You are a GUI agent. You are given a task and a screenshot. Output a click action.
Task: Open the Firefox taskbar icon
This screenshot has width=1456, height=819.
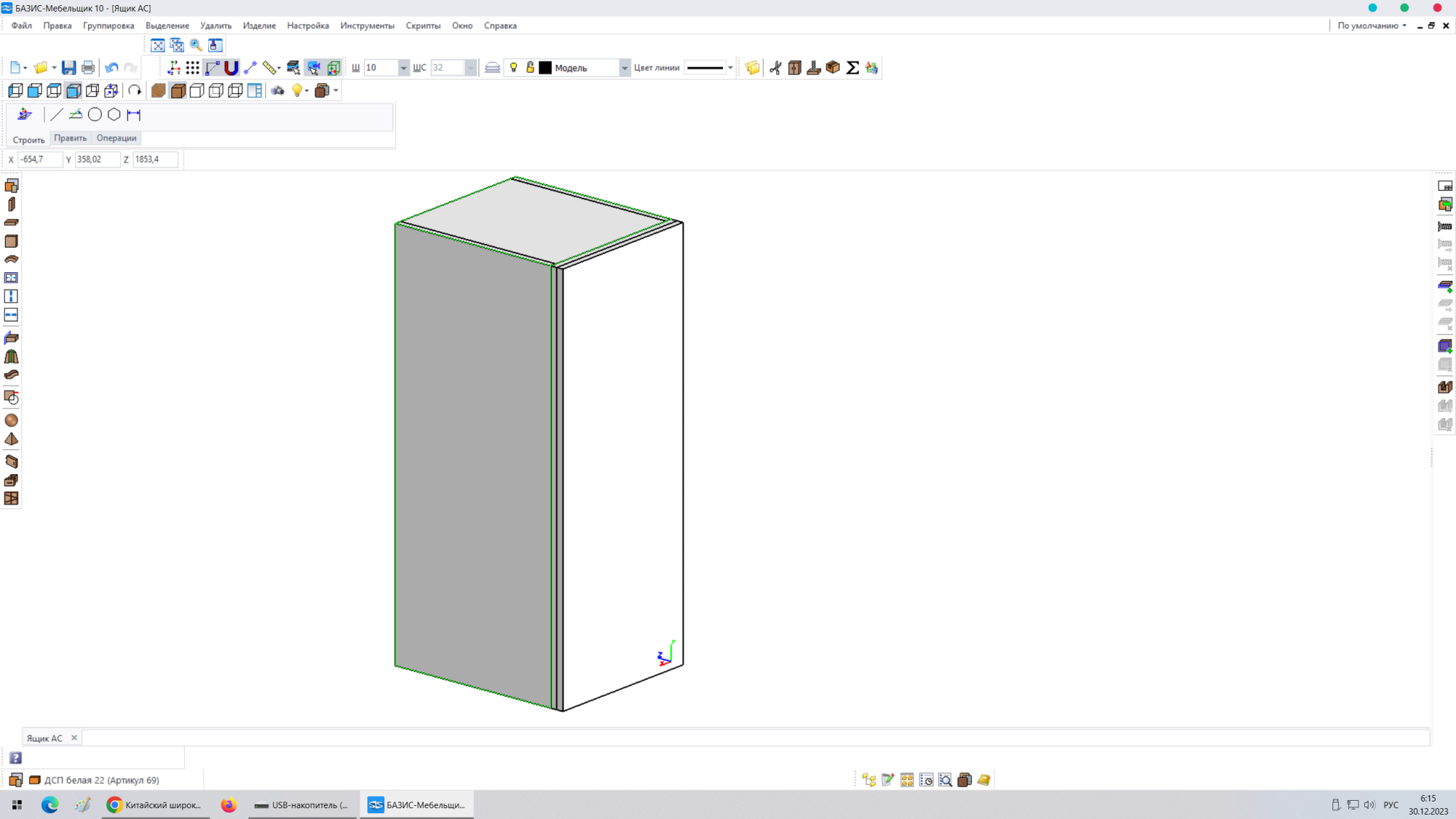coord(229,804)
